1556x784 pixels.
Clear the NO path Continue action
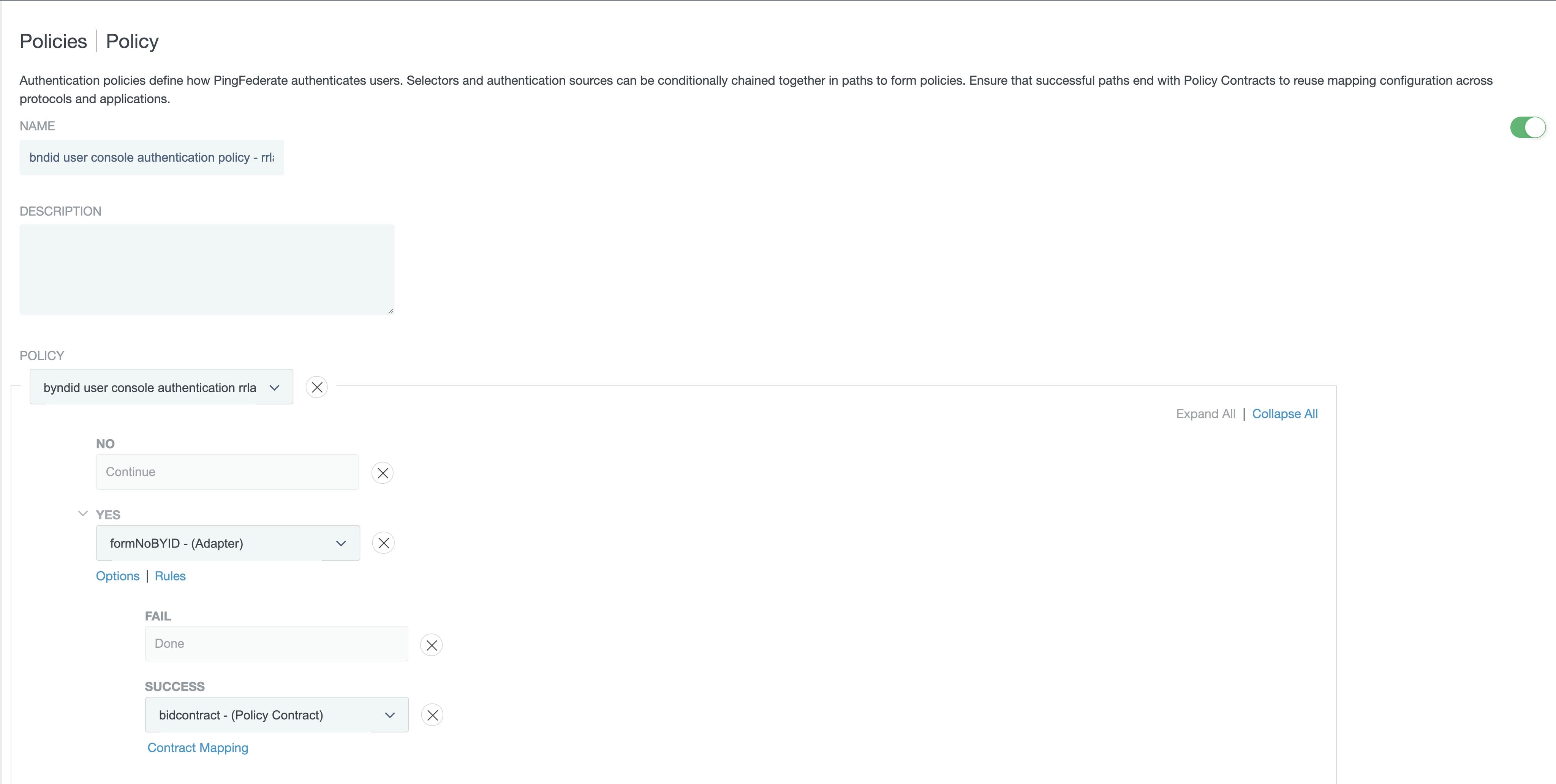[383, 473]
